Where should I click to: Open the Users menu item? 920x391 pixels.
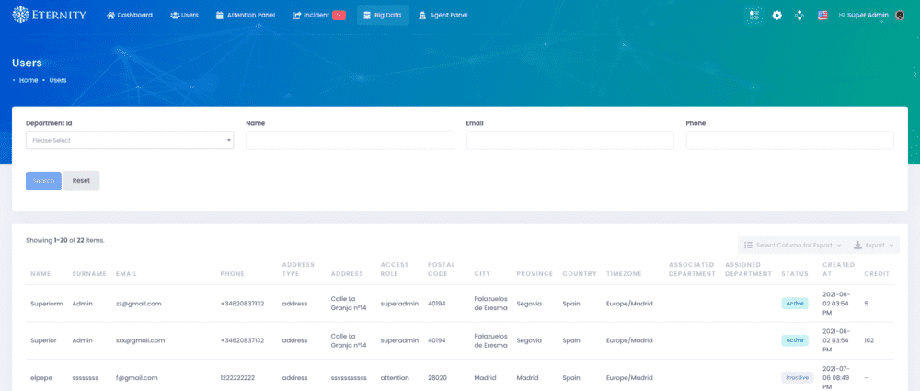pos(184,15)
